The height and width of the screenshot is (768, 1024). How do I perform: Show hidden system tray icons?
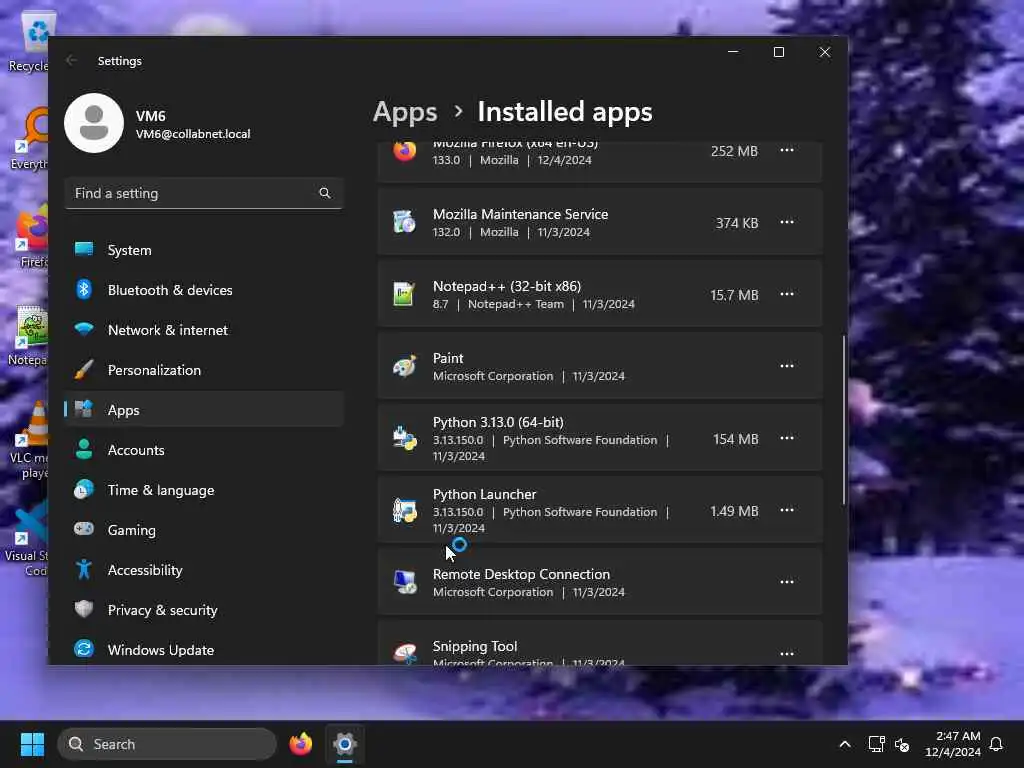(844, 744)
